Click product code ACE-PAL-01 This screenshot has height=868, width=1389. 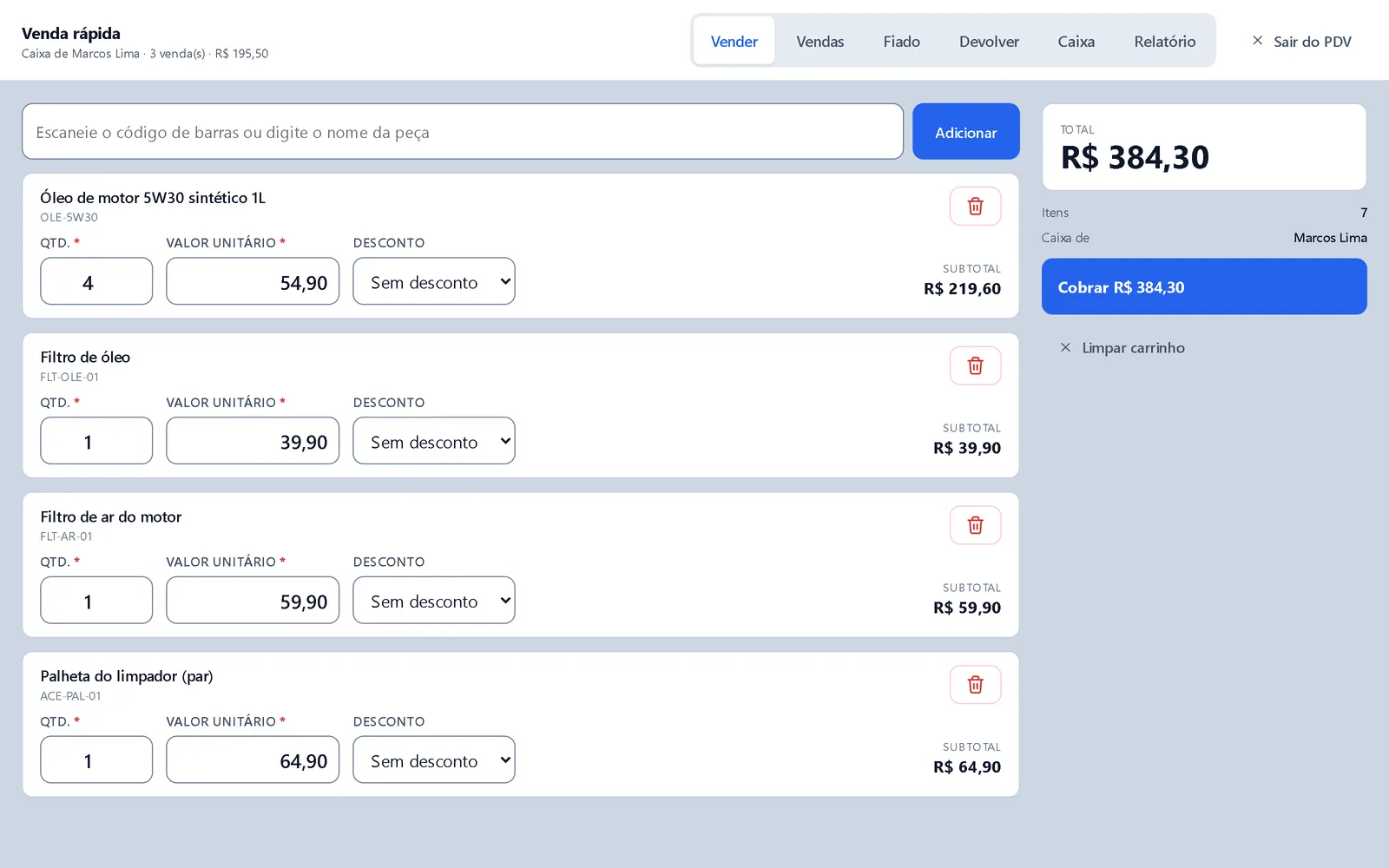click(70, 696)
